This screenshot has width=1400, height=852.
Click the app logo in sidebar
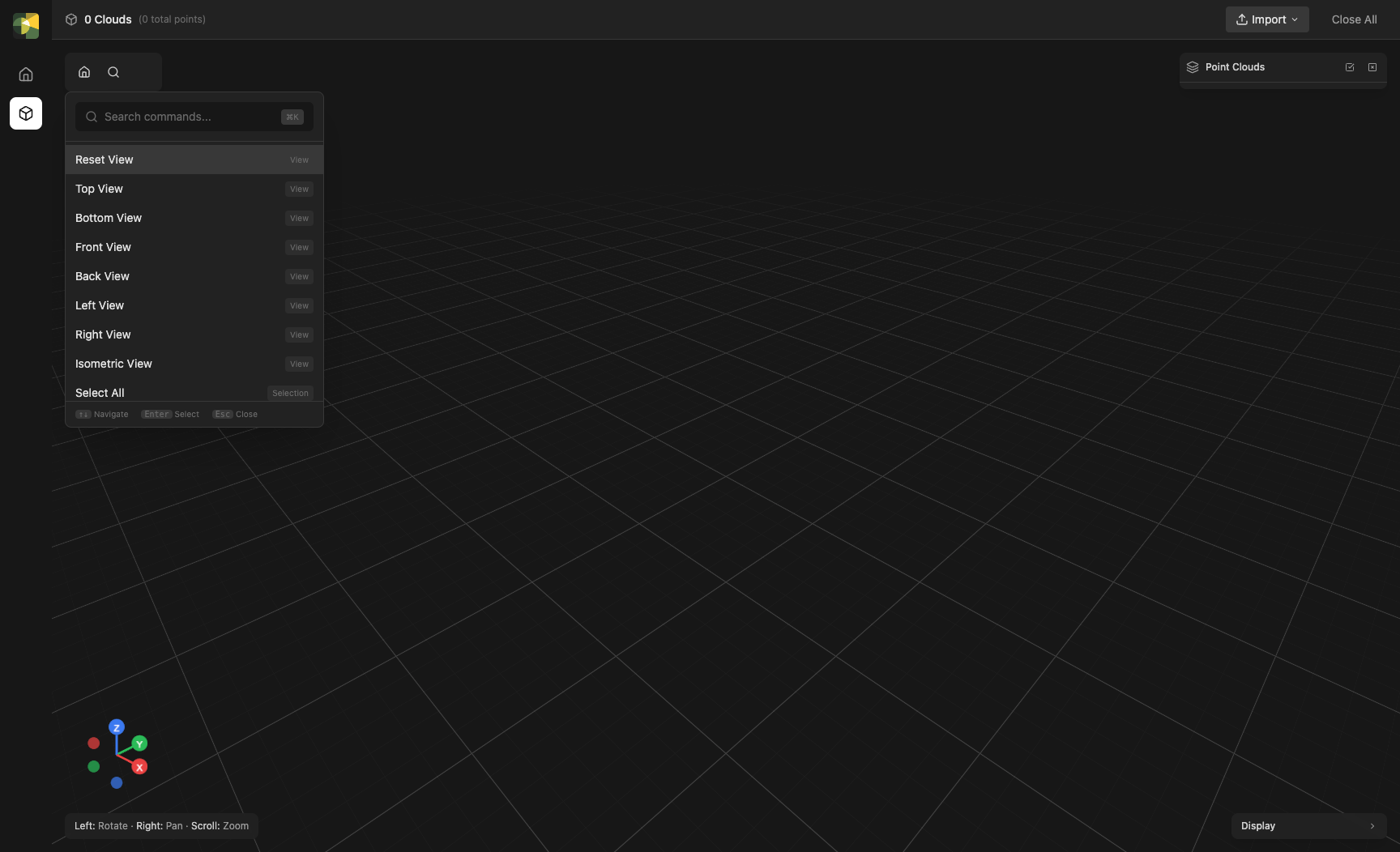[x=26, y=26]
